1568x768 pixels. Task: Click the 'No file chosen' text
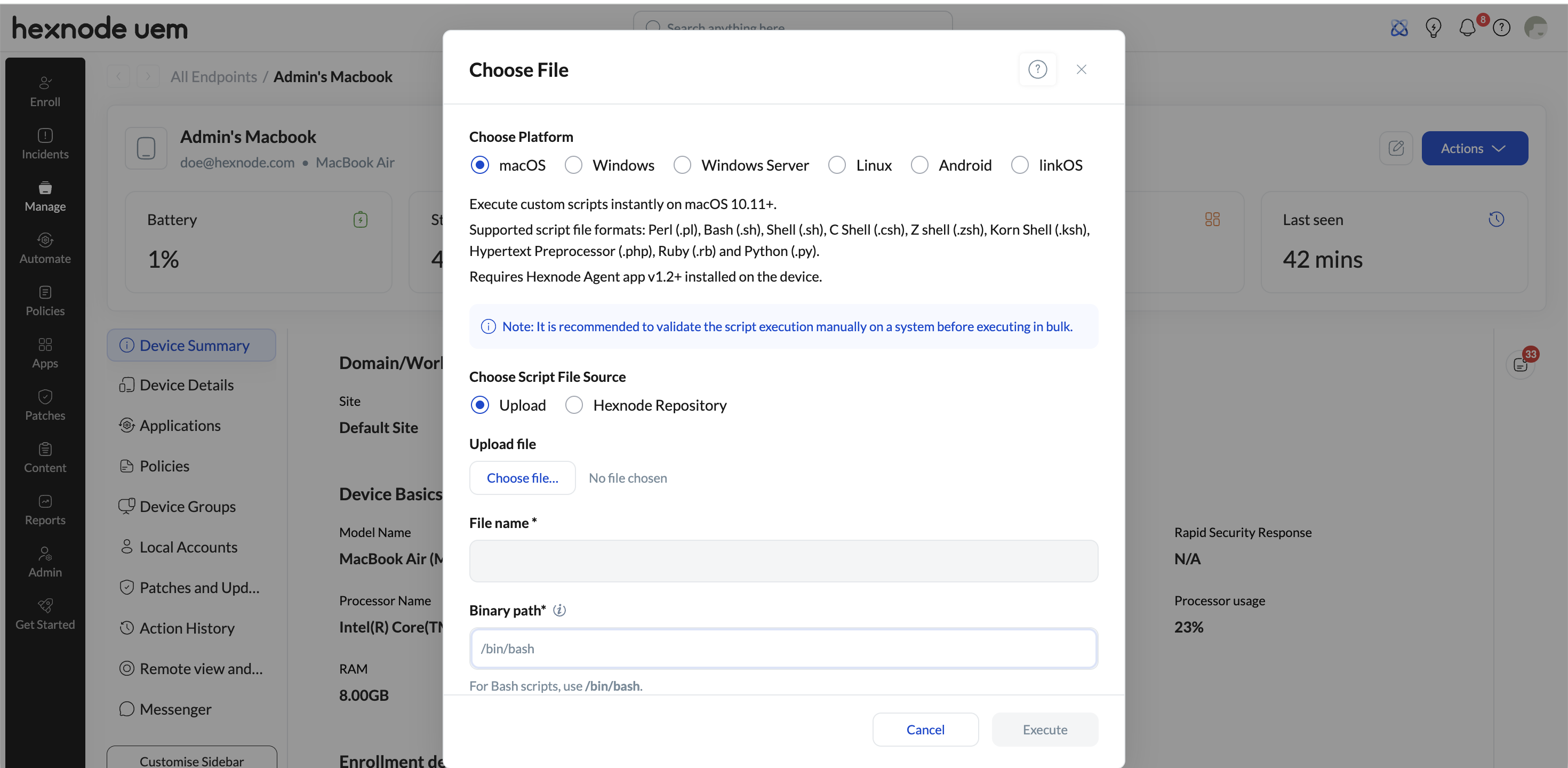tap(628, 478)
